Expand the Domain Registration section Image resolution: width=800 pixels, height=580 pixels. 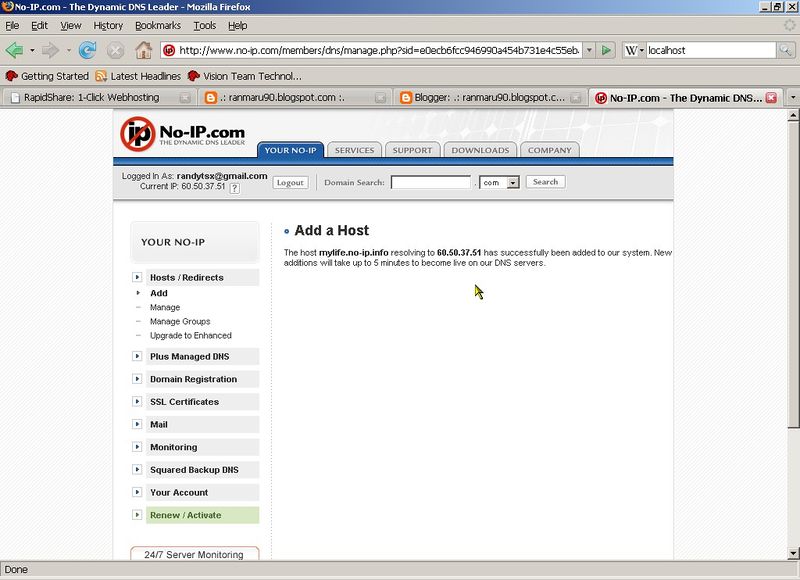coord(137,379)
